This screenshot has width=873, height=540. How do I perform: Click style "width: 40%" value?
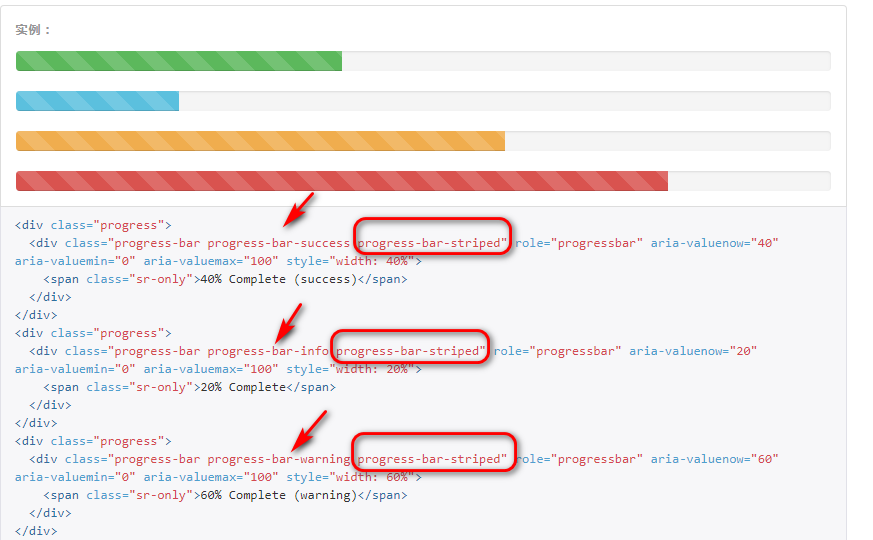tap(372, 261)
